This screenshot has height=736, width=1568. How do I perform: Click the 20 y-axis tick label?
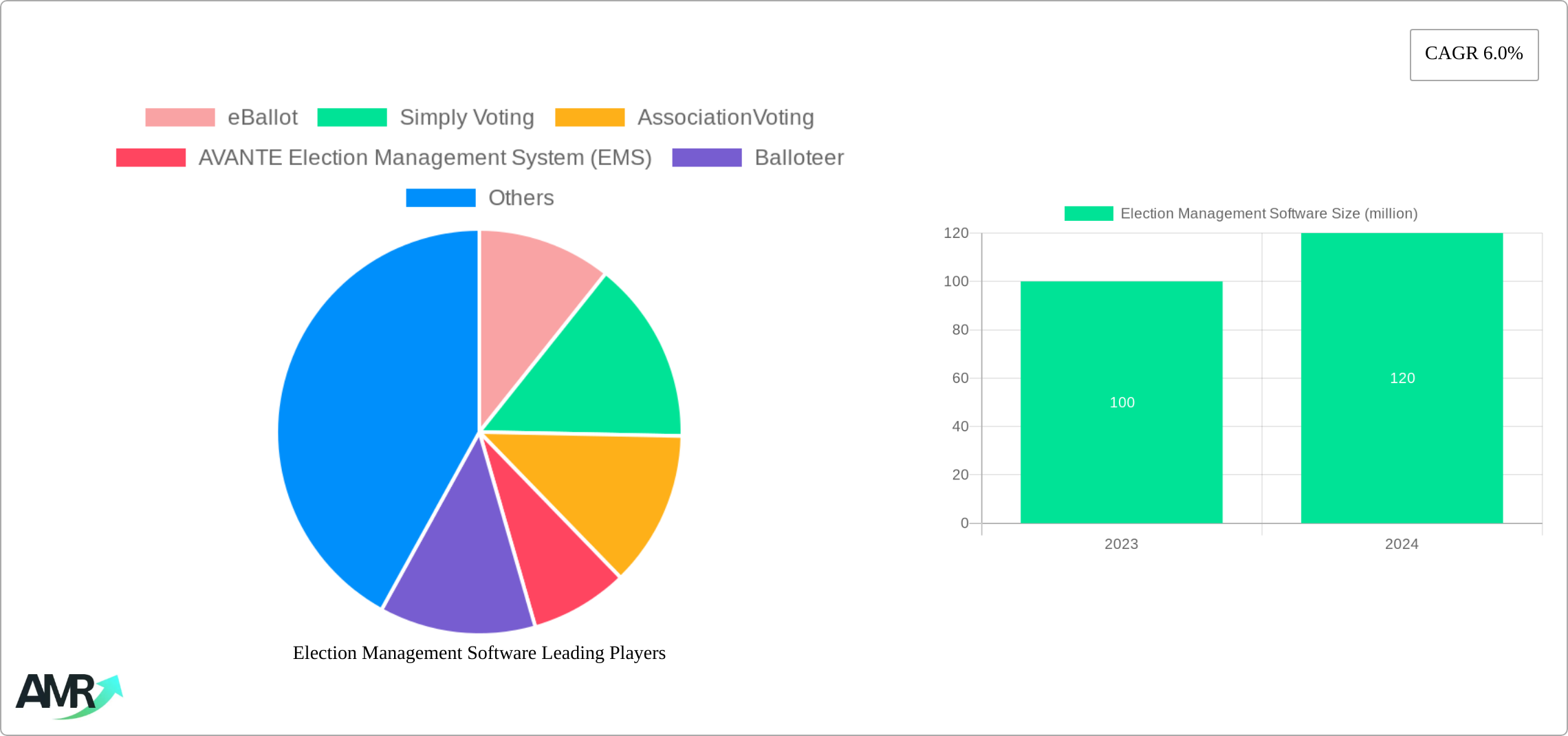960,475
